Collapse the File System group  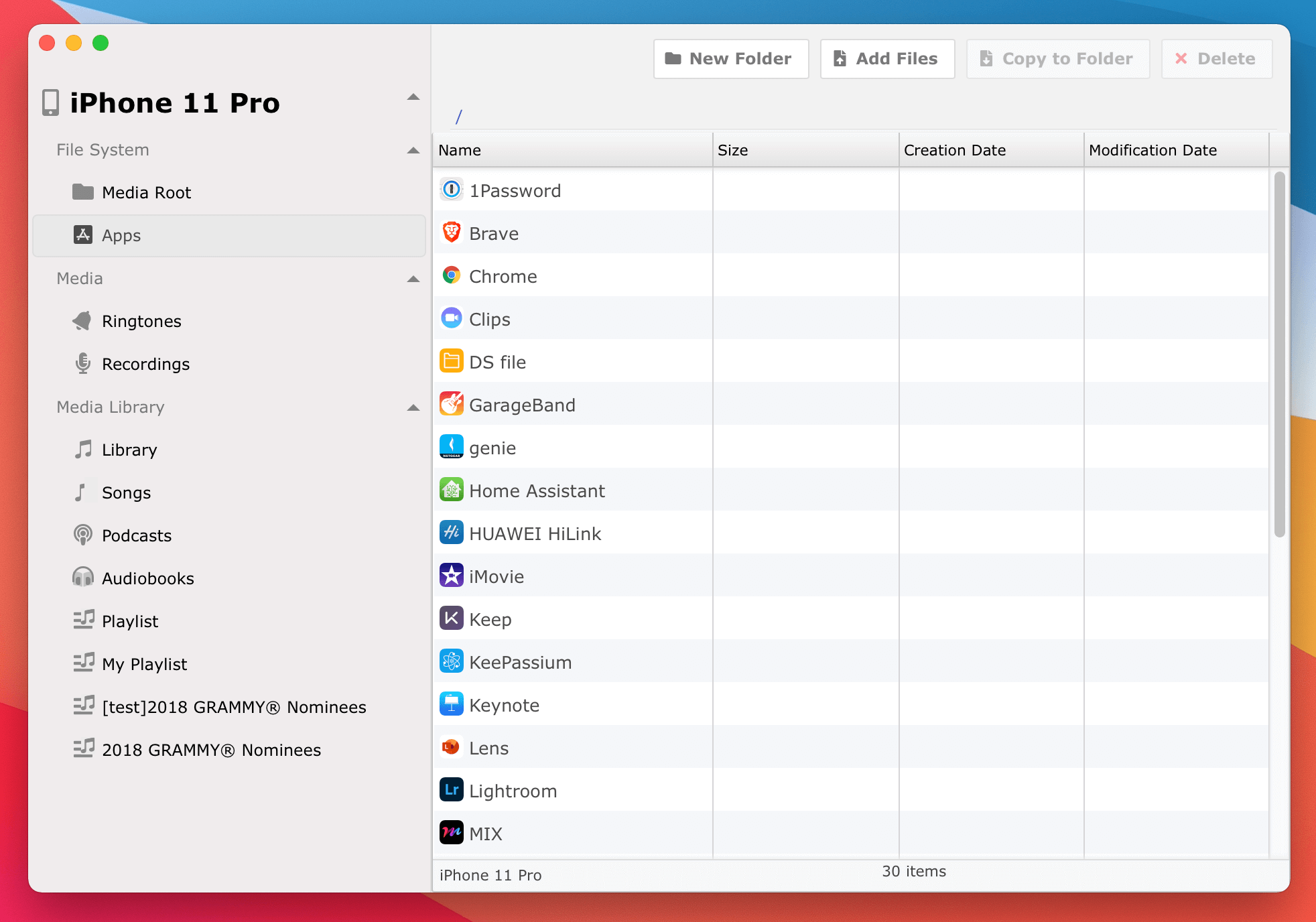tap(413, 150)
